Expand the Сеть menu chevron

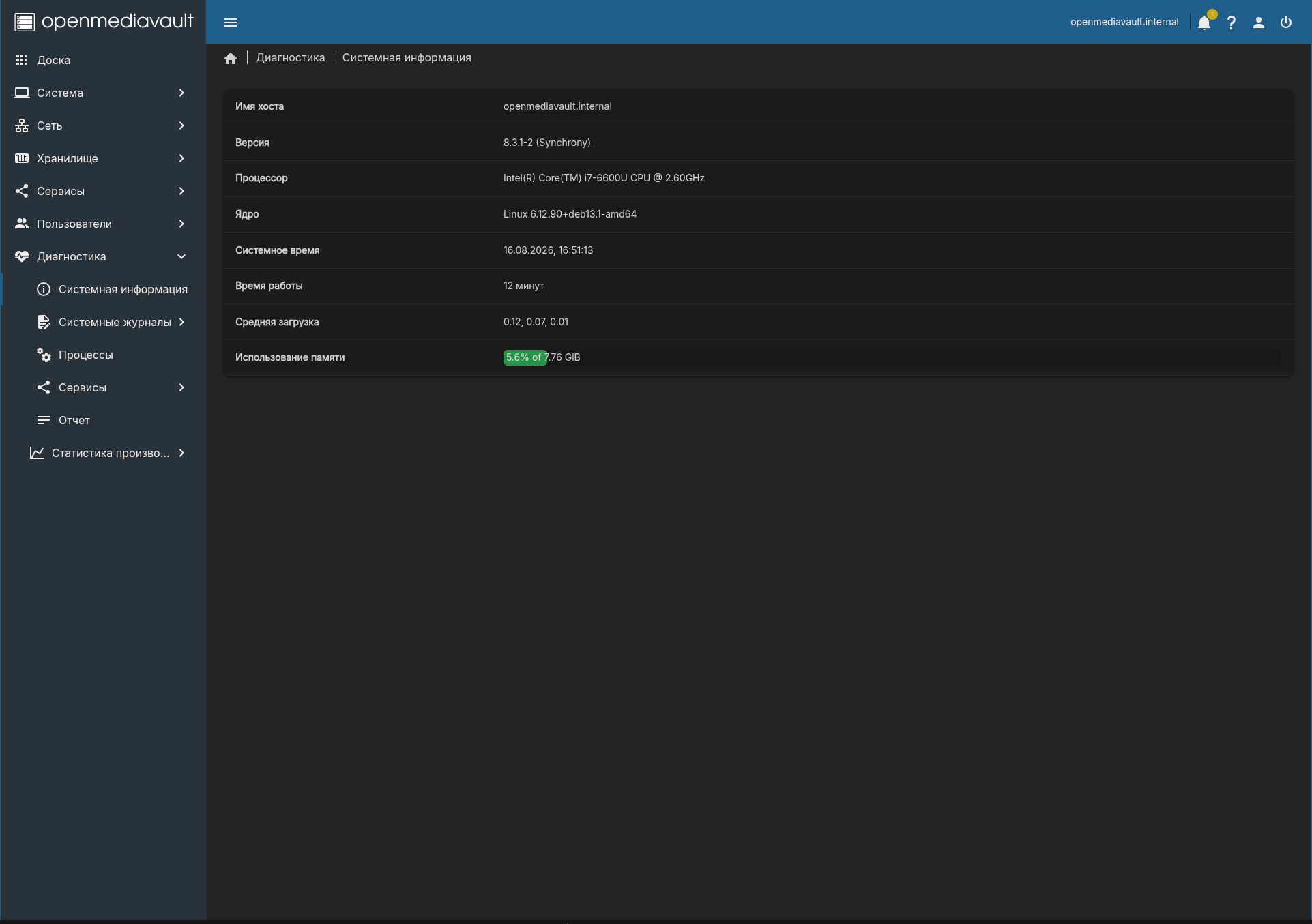pyautogui.click(x=181, y=125)
